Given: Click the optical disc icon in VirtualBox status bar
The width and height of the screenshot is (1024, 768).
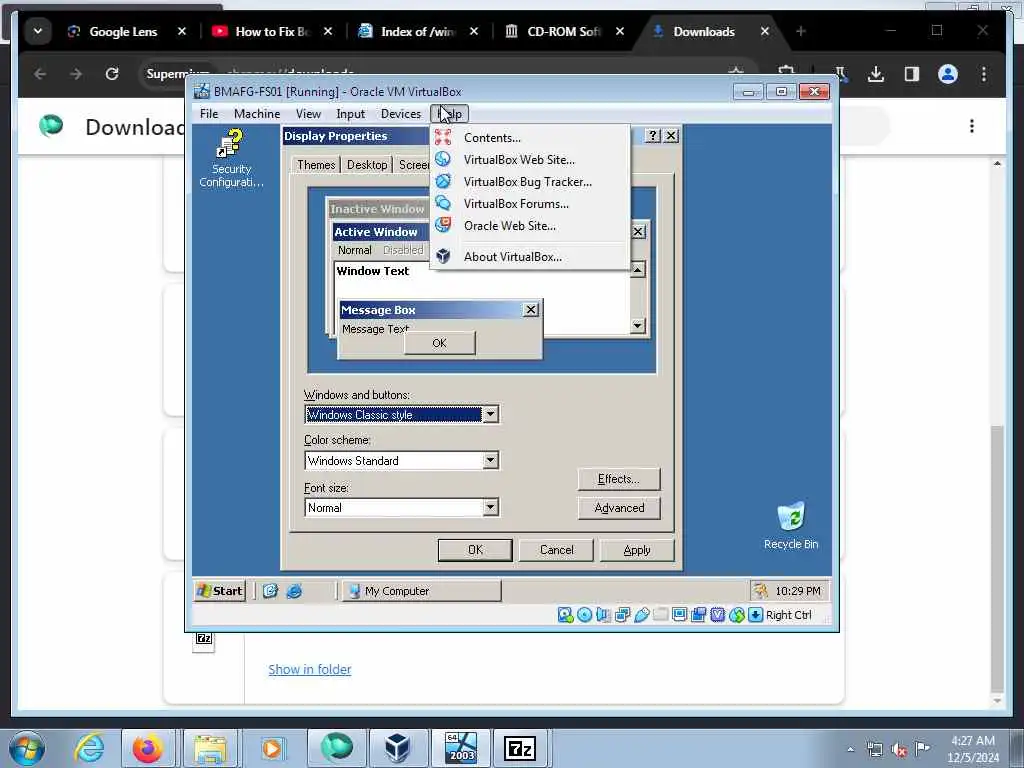Looking at the screenshot, I should click(584, 615).
